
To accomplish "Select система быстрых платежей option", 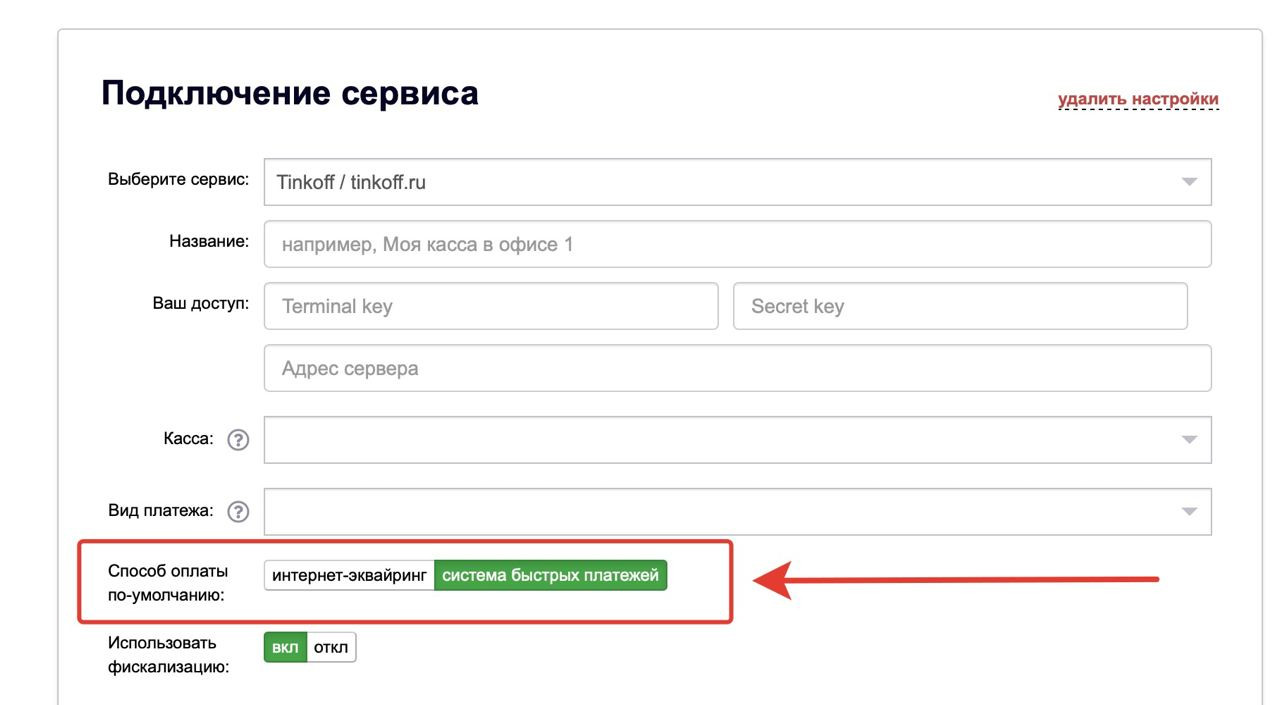I will point(550,576).
